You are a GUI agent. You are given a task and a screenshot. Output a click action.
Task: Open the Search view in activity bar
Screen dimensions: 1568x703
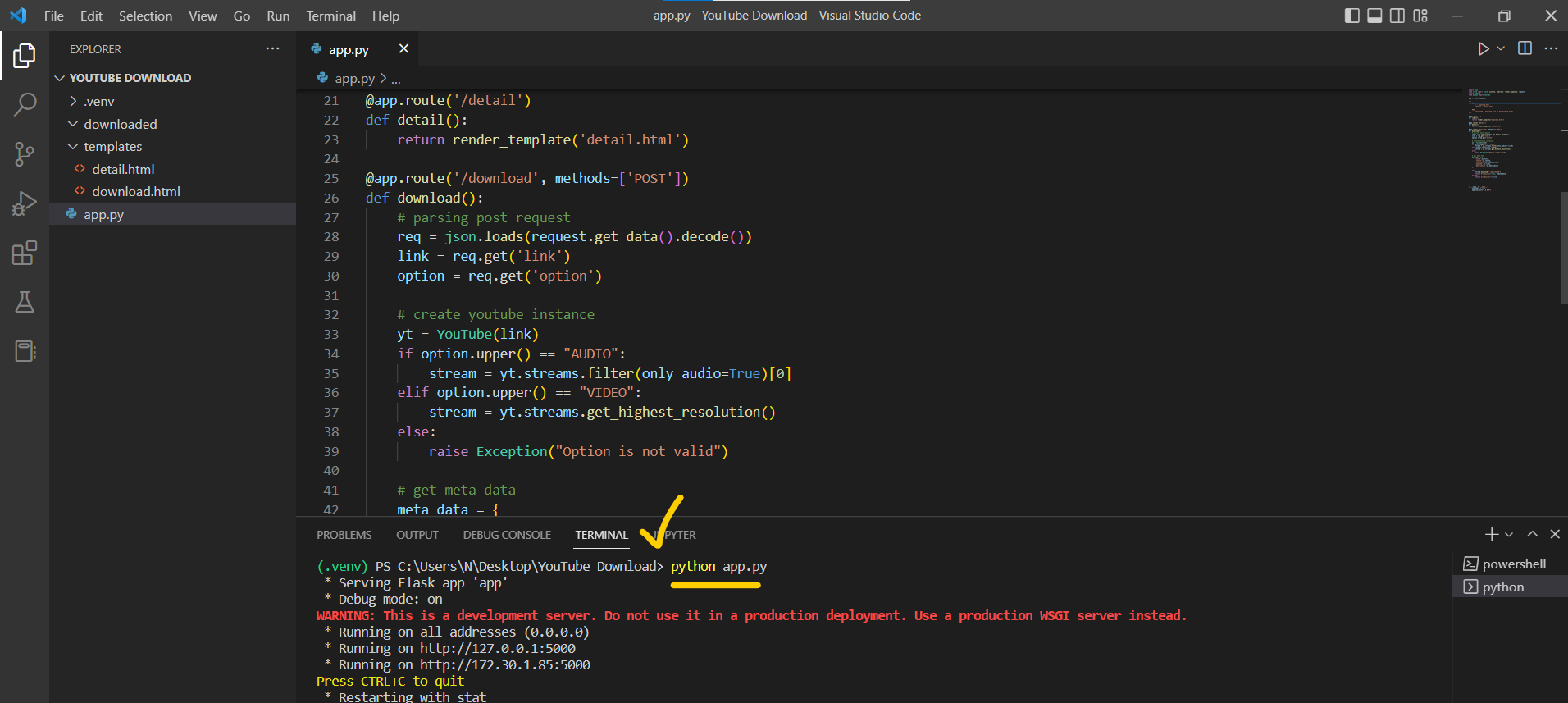pos(25,105)
